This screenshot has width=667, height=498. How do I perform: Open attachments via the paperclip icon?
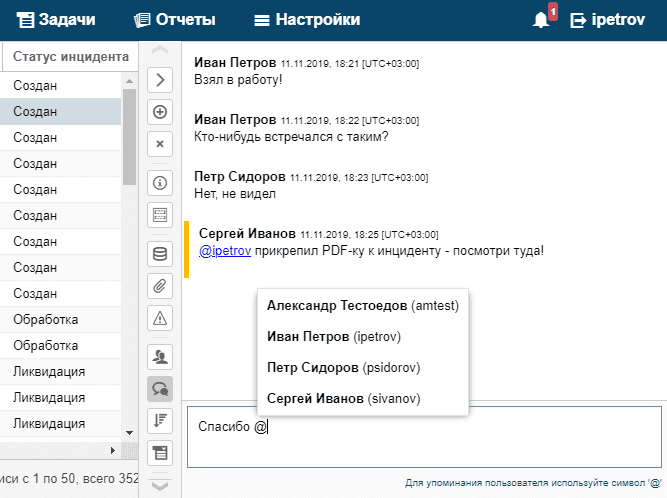(x=160, y=286)
